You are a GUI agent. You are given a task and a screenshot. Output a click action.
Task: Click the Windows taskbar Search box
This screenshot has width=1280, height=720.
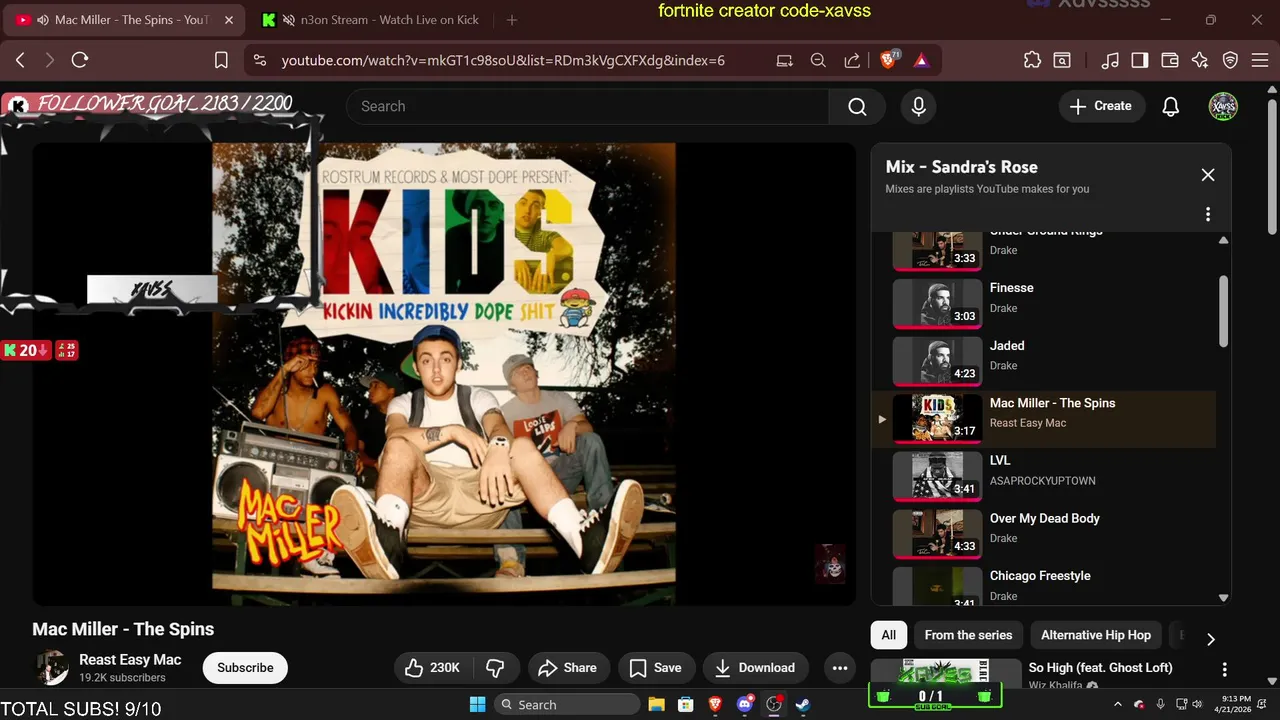pos(567,704)
